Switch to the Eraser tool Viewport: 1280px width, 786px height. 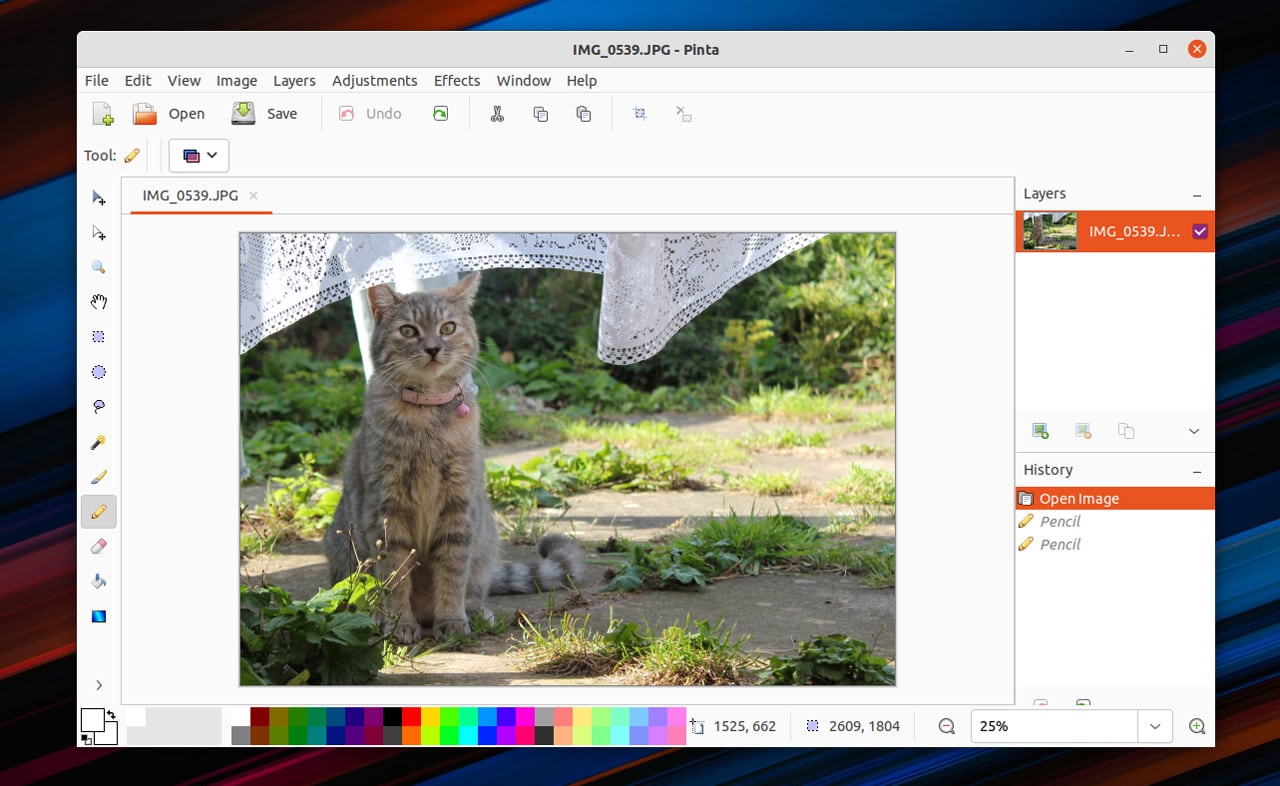tap(98, 546)
